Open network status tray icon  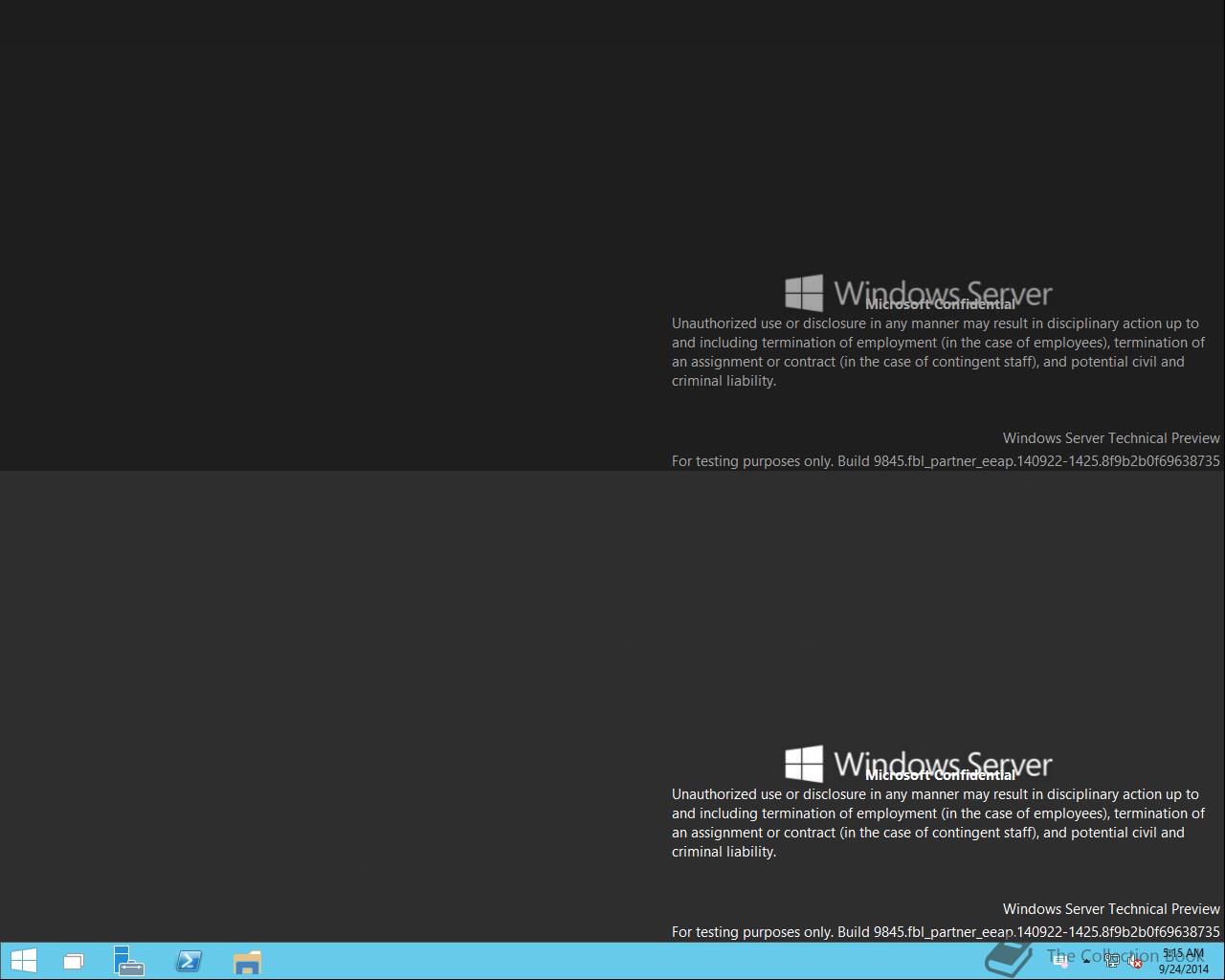[1112, 961]
